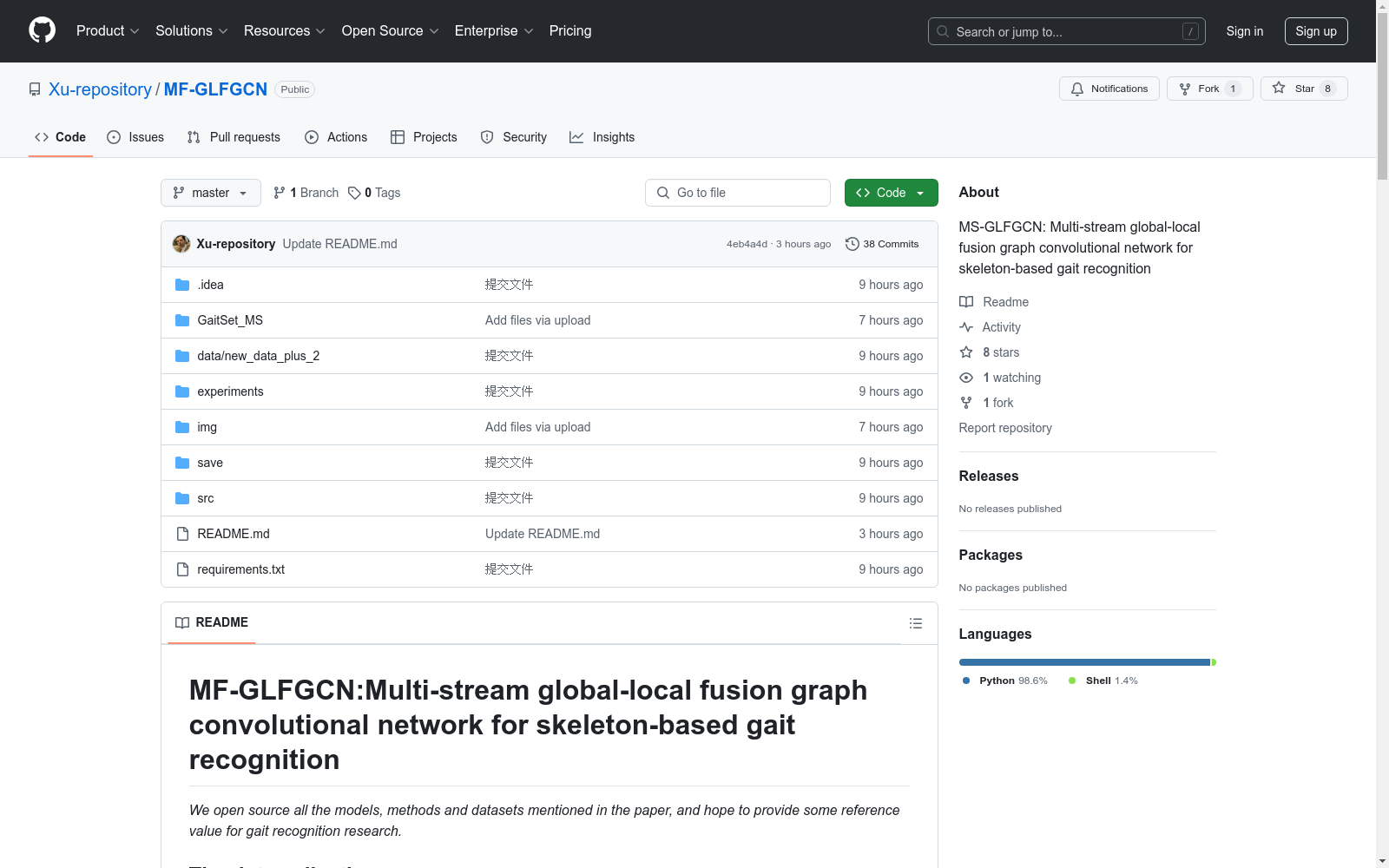The height and width of the screenshot is (868, 1389).
Task: Open the Security tab
Action: coord(514,137)
